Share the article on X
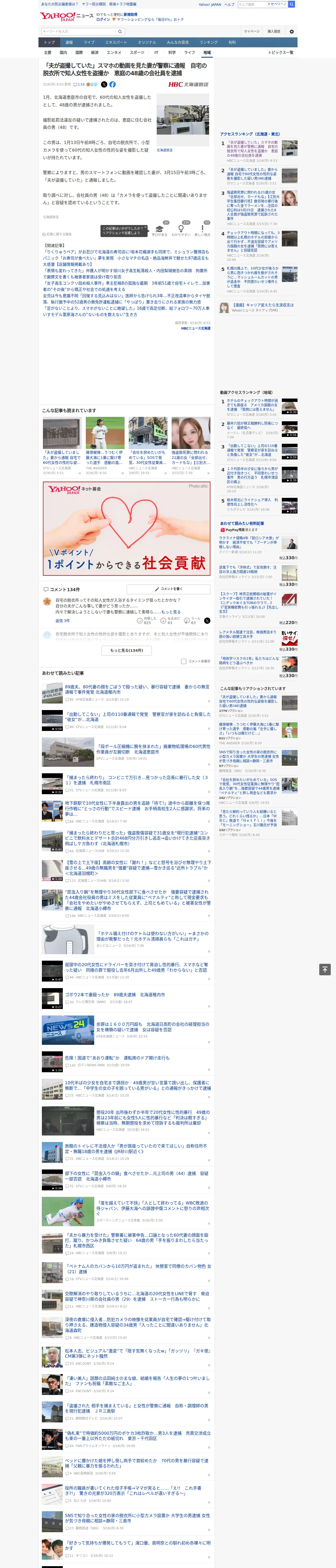 click(104, 85)
